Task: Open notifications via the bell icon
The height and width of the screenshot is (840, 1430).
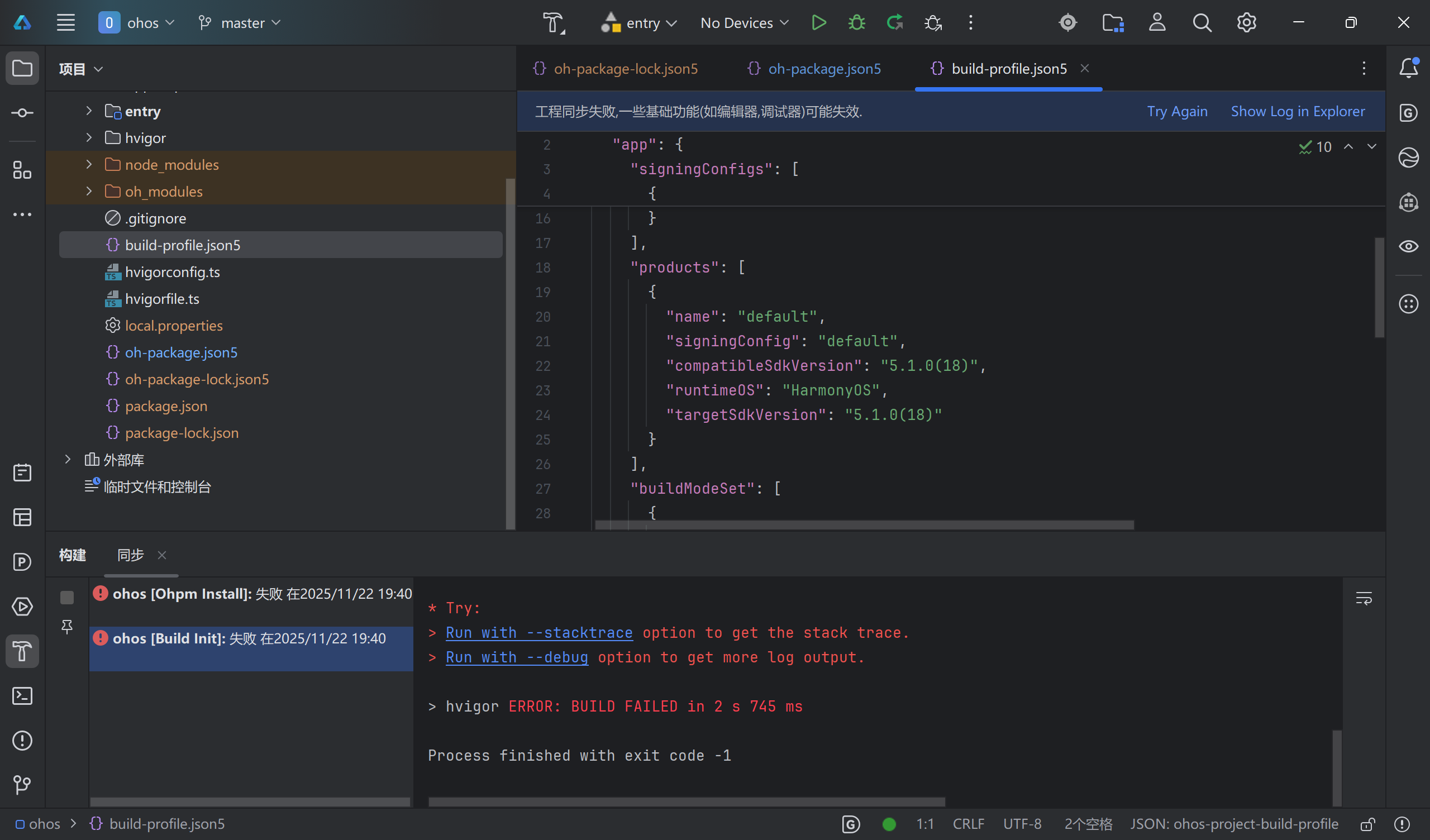Action: tap(1408, 68)
